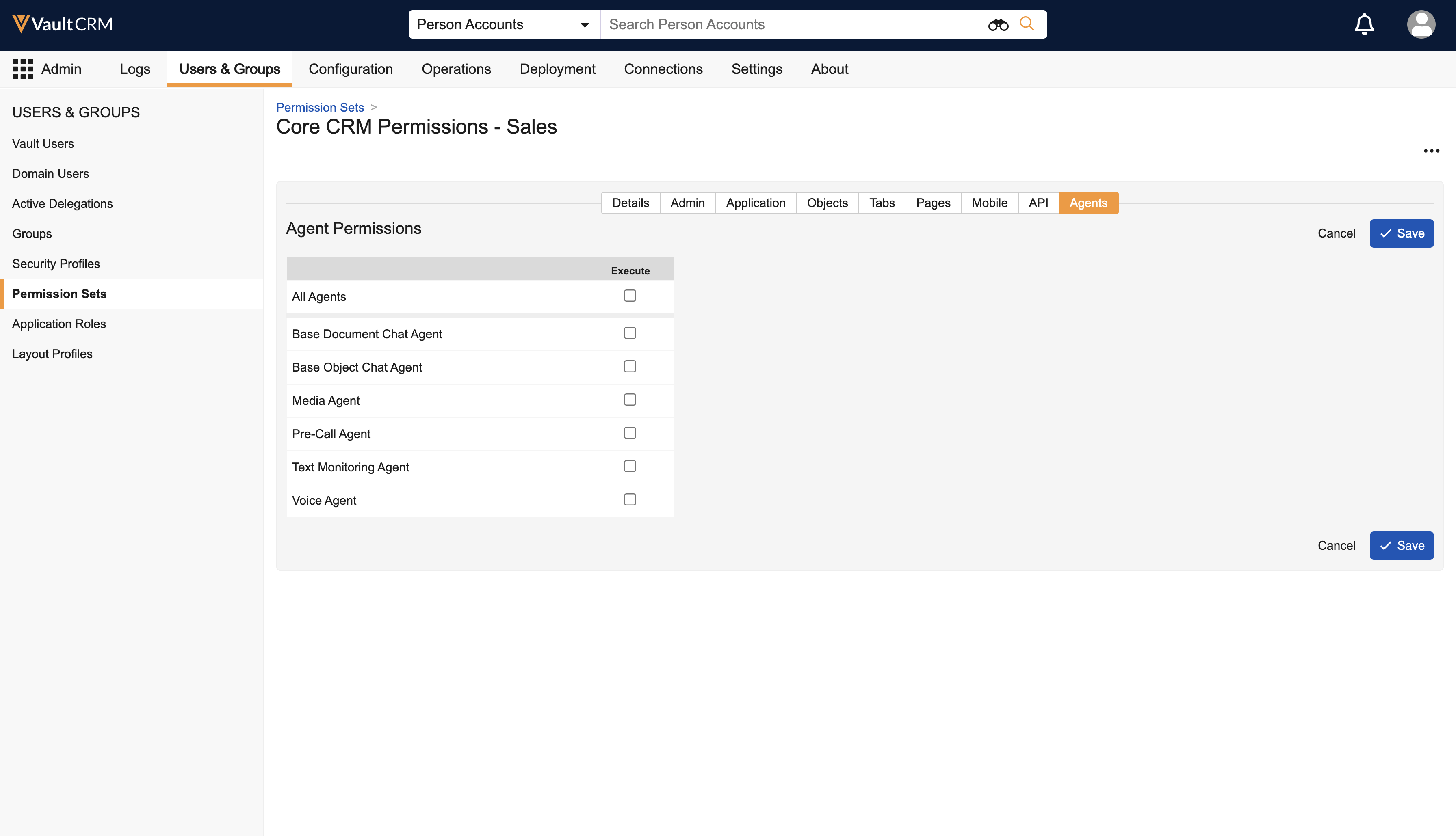Click the Vault CRM logo
1456x836 pixels.
tap(62, 24)
